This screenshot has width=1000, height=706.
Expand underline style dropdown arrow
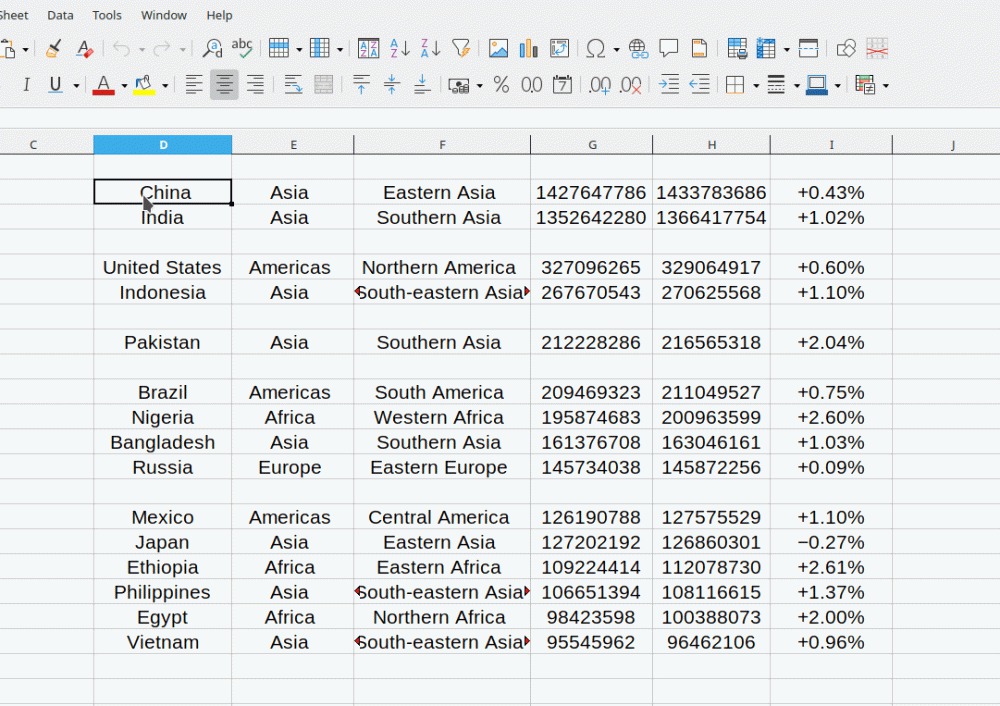pos(76,85)
